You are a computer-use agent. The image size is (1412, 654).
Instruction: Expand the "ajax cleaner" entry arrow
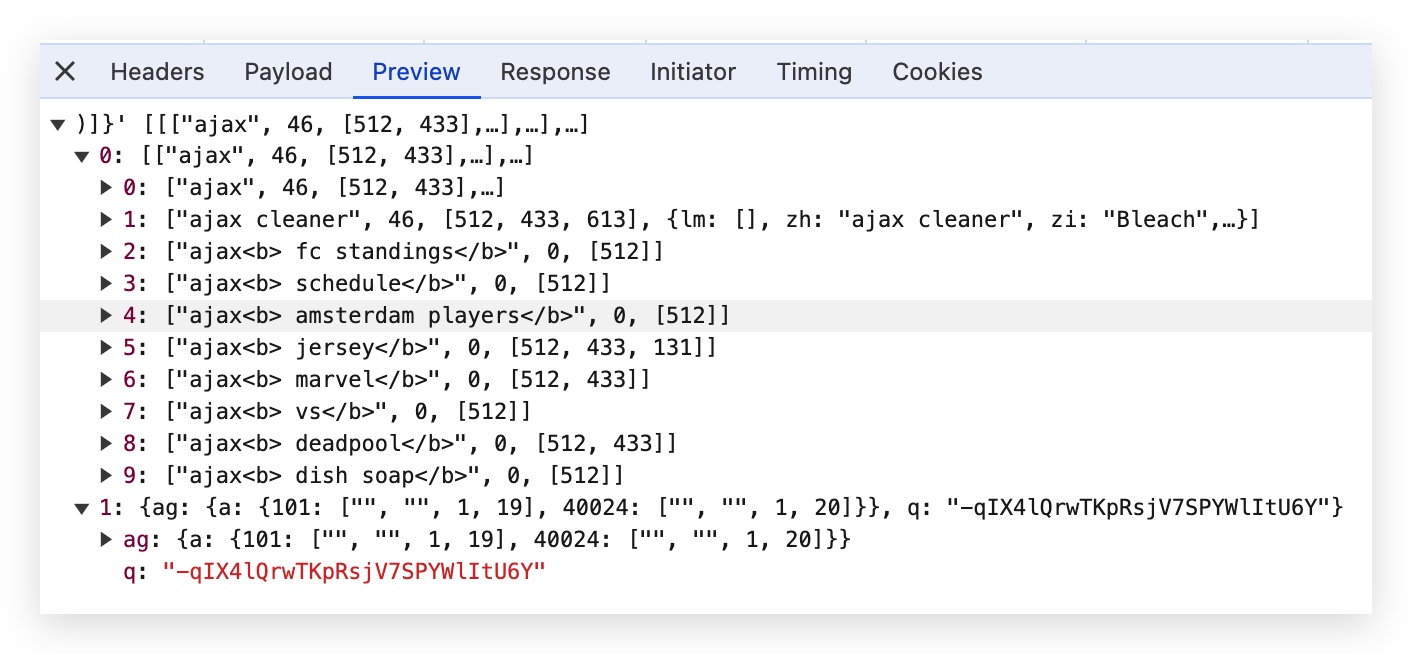[106, 219]
